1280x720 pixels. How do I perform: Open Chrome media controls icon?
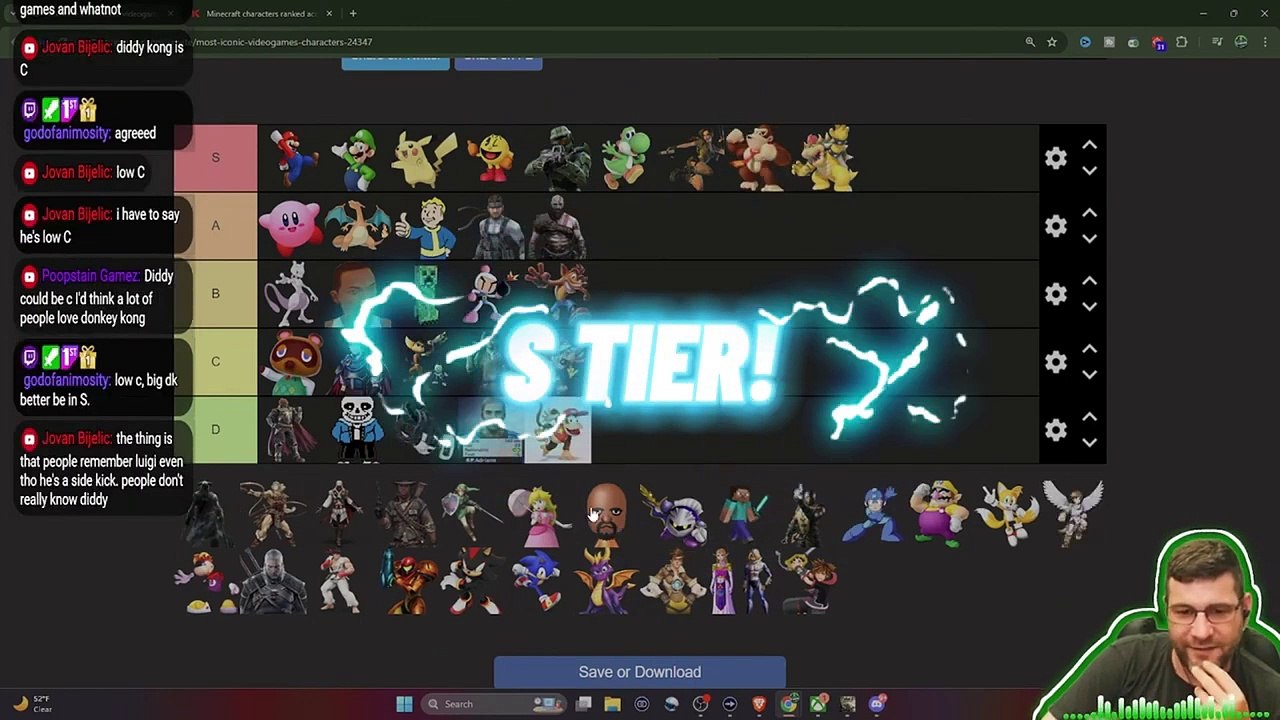(1217, 42)
